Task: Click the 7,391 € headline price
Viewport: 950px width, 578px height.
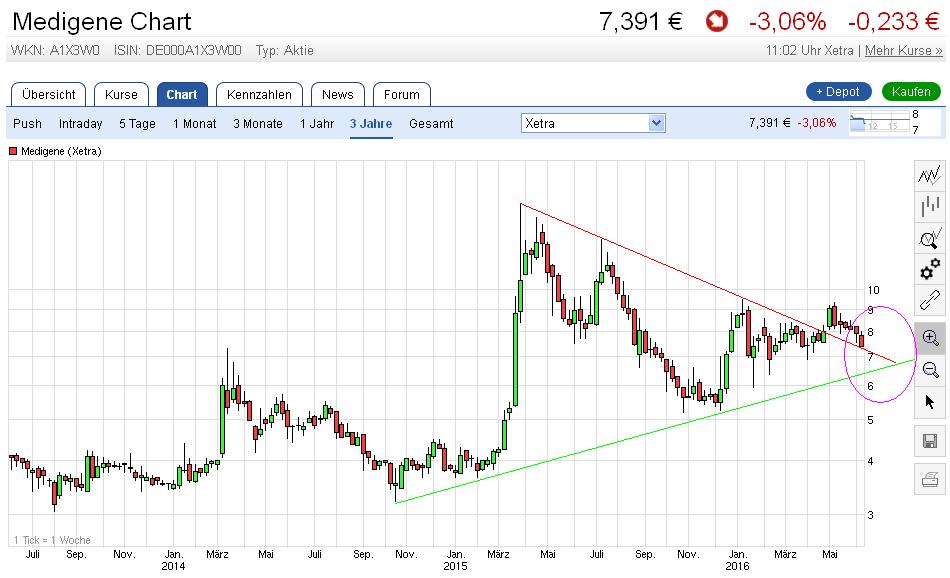Action: (x=640, y=22)
